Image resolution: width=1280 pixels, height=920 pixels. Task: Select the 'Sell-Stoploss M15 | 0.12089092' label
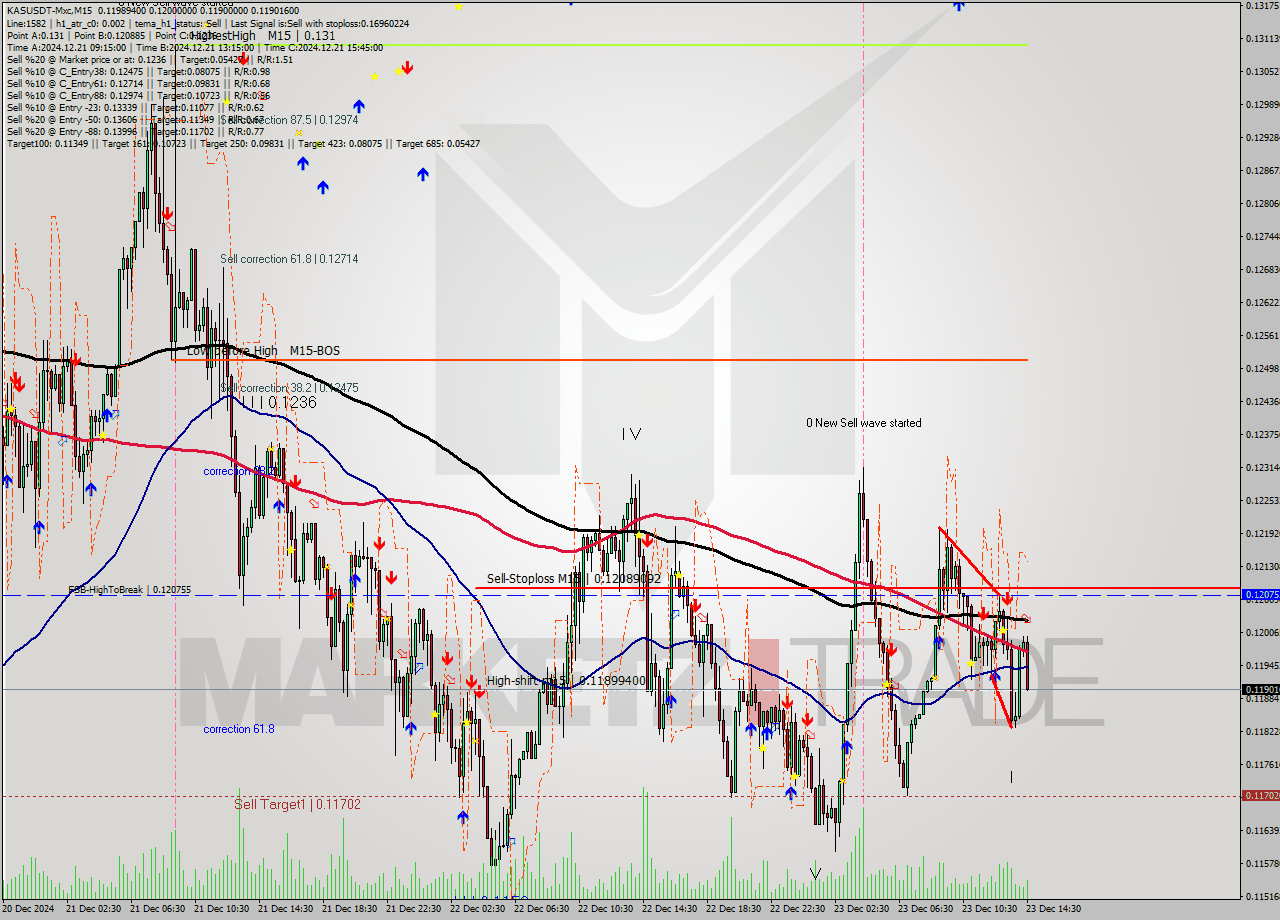point(574,578)
